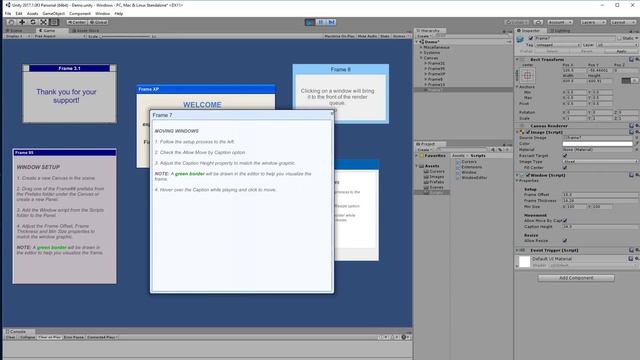Click the Step frame button

[331, 22]
